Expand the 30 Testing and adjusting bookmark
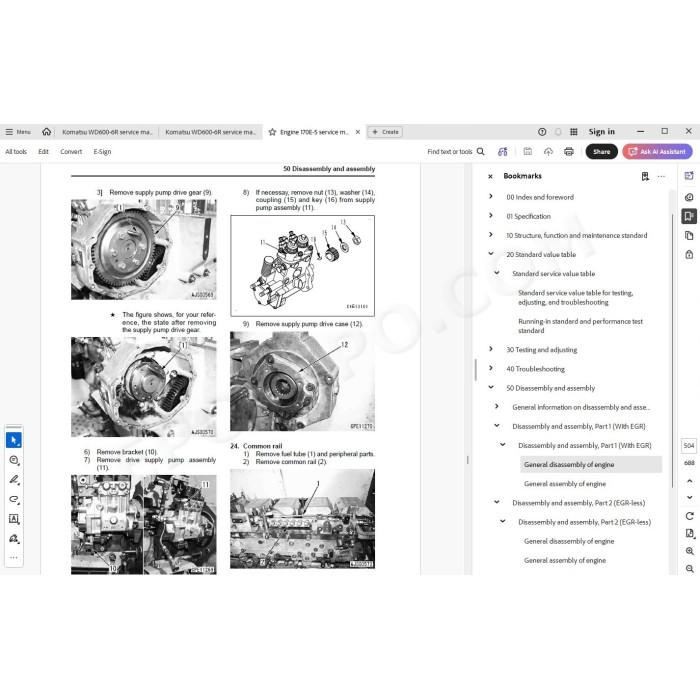 491,349
